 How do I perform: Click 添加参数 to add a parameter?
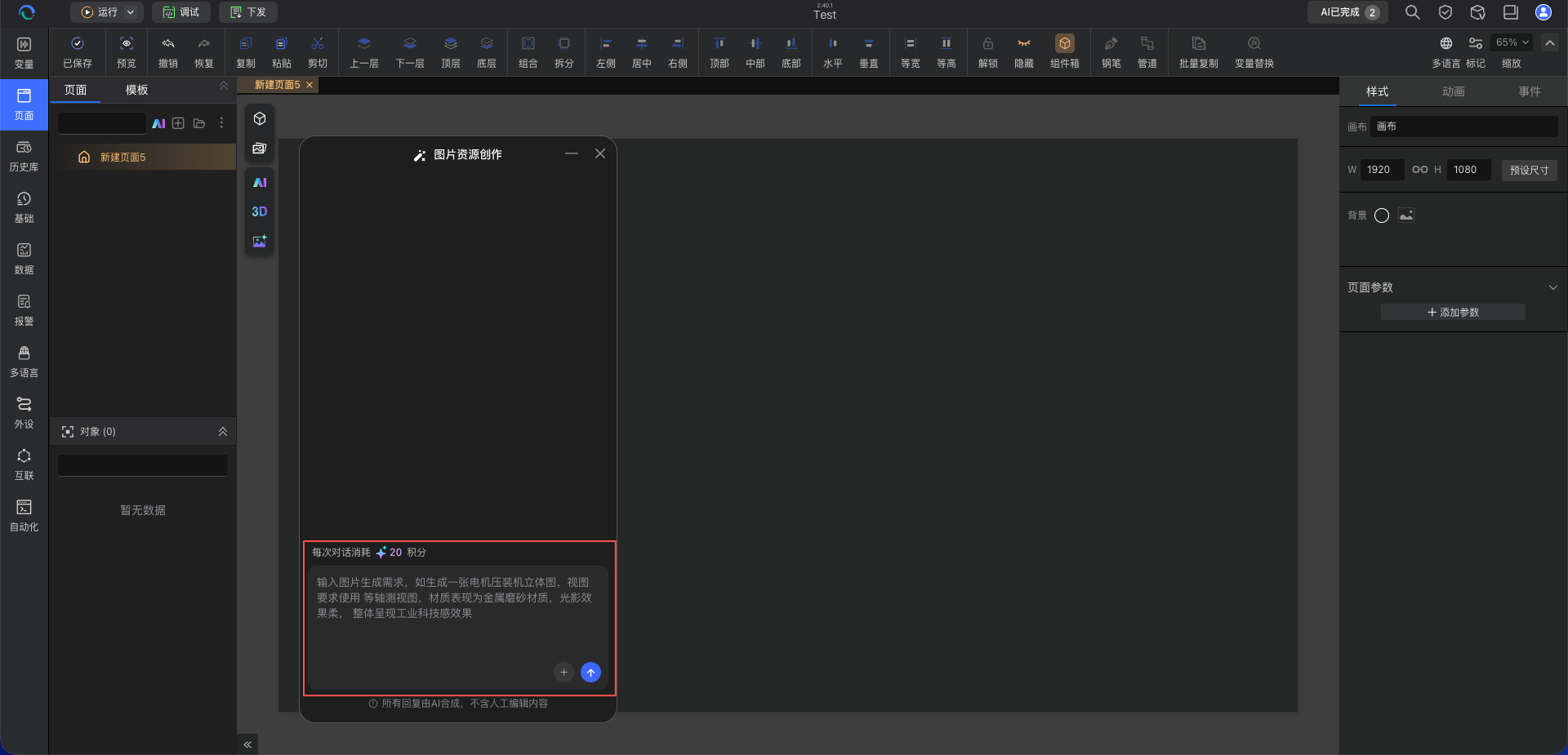pos(1453,313)
